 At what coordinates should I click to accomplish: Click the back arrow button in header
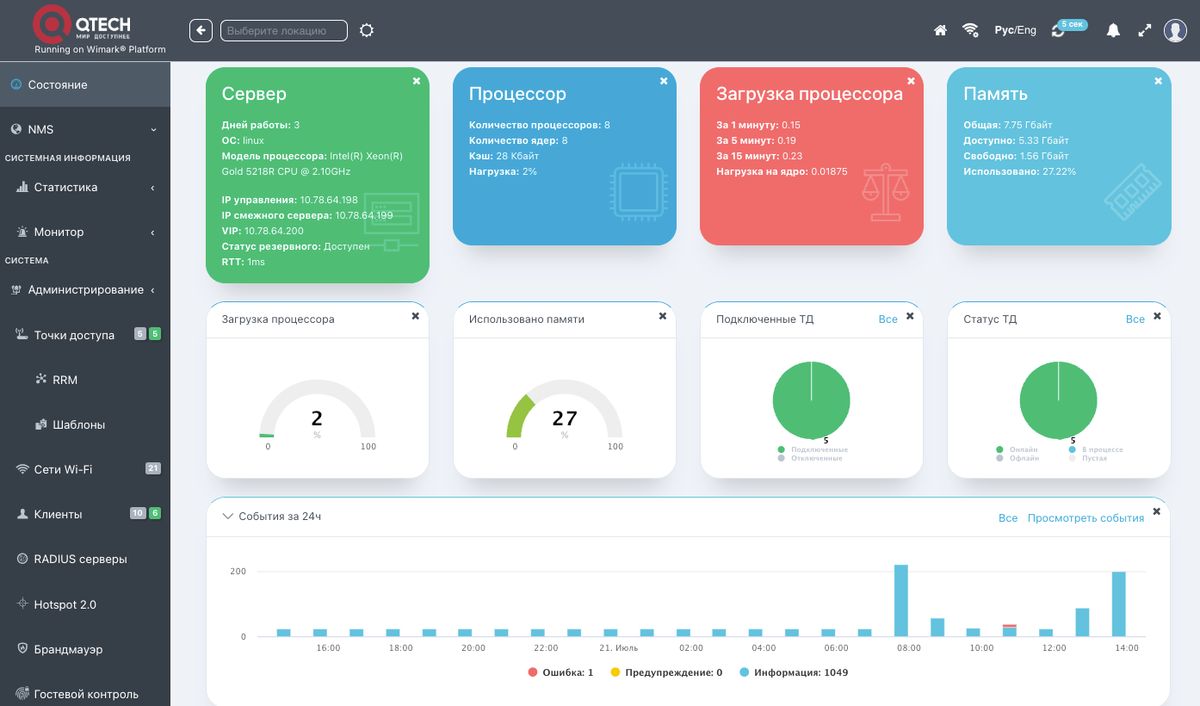(201, 31)
